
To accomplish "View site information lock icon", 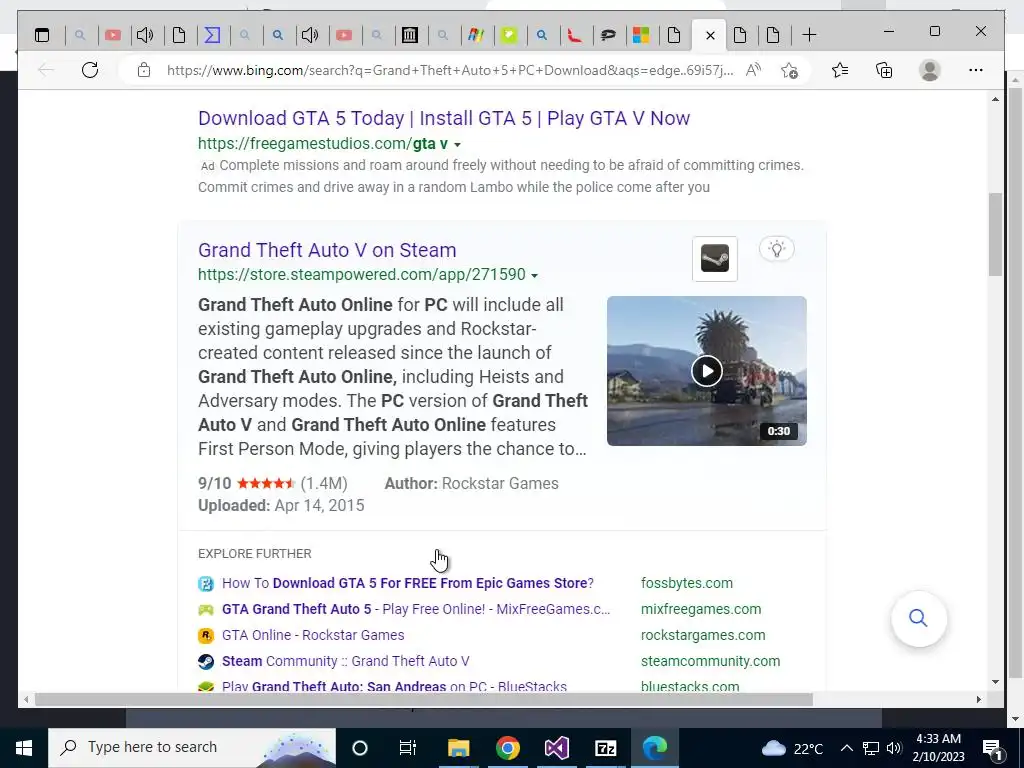I will coord(144,70).
